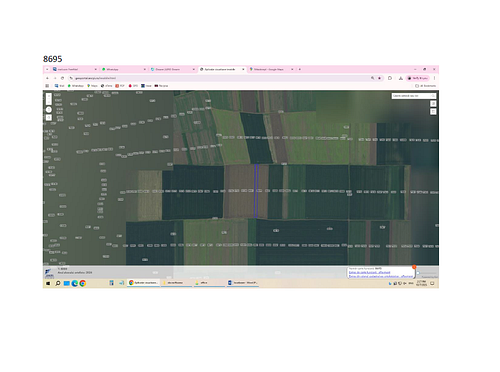Open the taskbar clock and date
Viewport: 500px width, 372px height.
point(421,283)
